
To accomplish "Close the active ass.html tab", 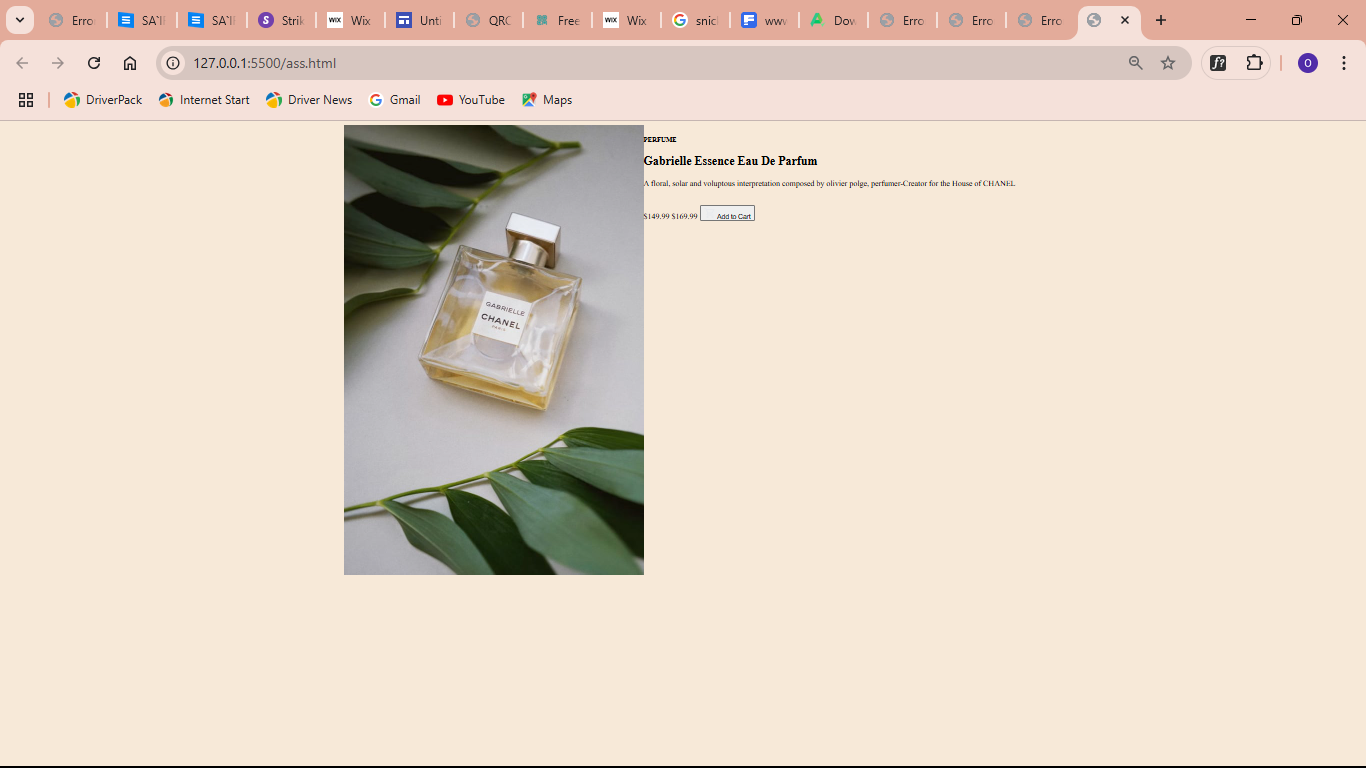I will pyautogui.click(x=1125, y=20).
